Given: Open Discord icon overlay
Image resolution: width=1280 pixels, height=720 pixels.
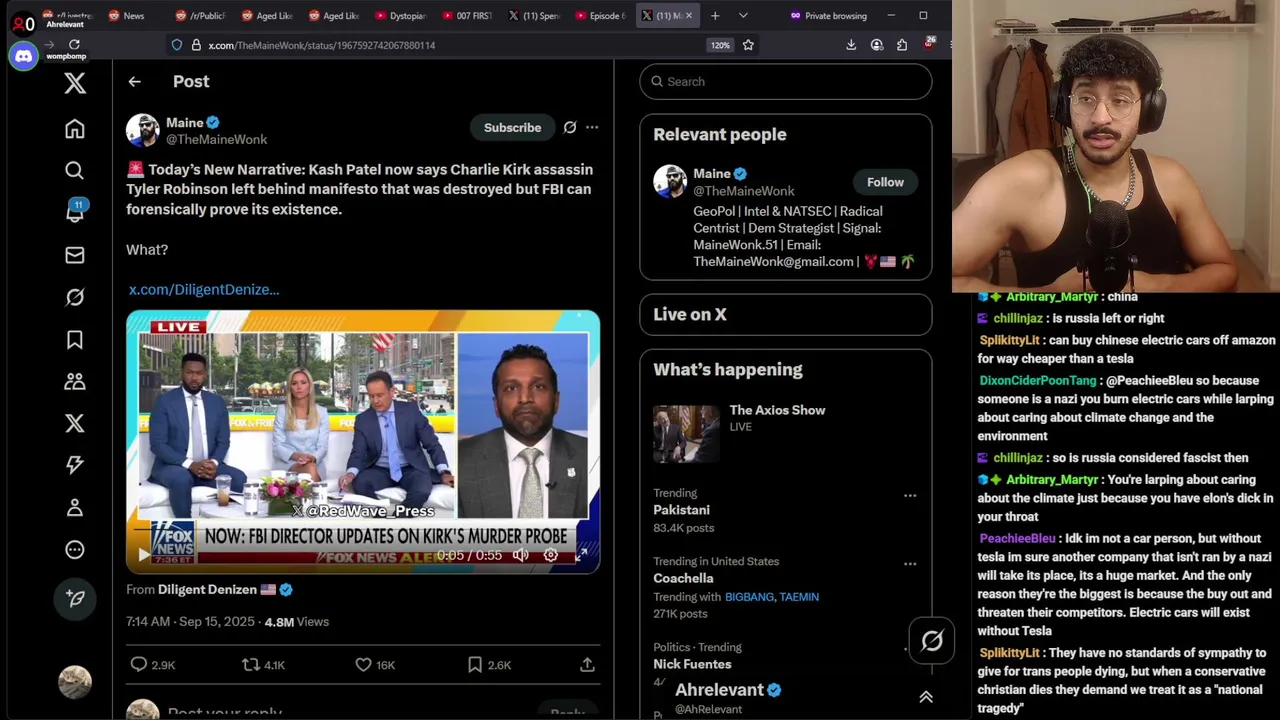Looking at the screenshot, I should coord(24,57).
